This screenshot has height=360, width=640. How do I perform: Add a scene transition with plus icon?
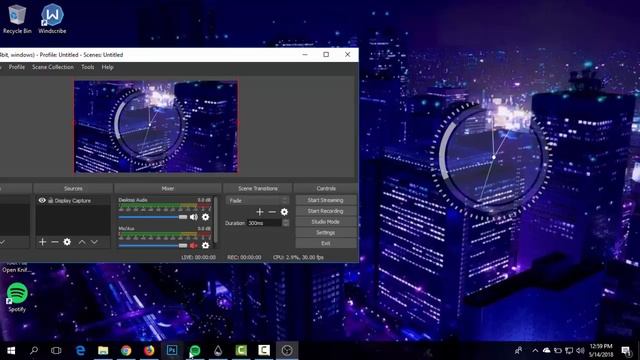point(260,212)
